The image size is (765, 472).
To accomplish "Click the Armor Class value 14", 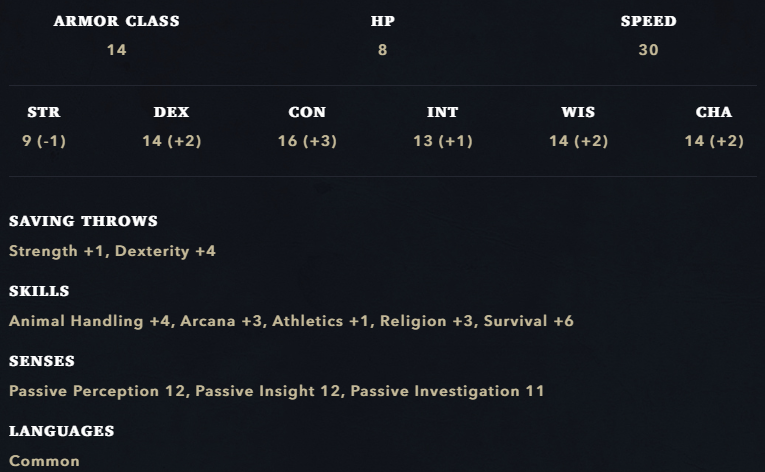I will [116, 50].
